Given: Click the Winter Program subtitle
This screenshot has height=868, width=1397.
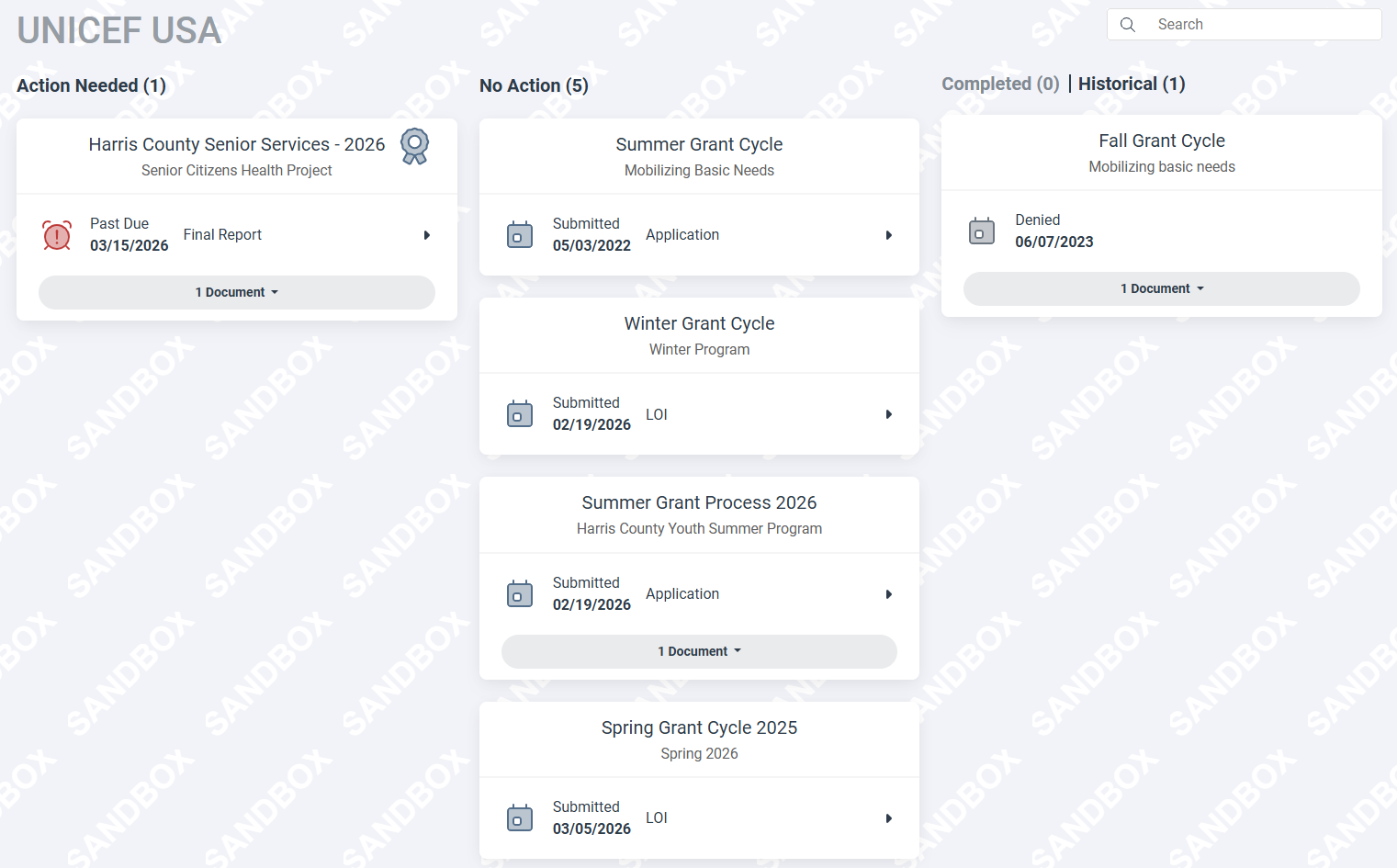Looking at the screenshot, I should (699, 349).
